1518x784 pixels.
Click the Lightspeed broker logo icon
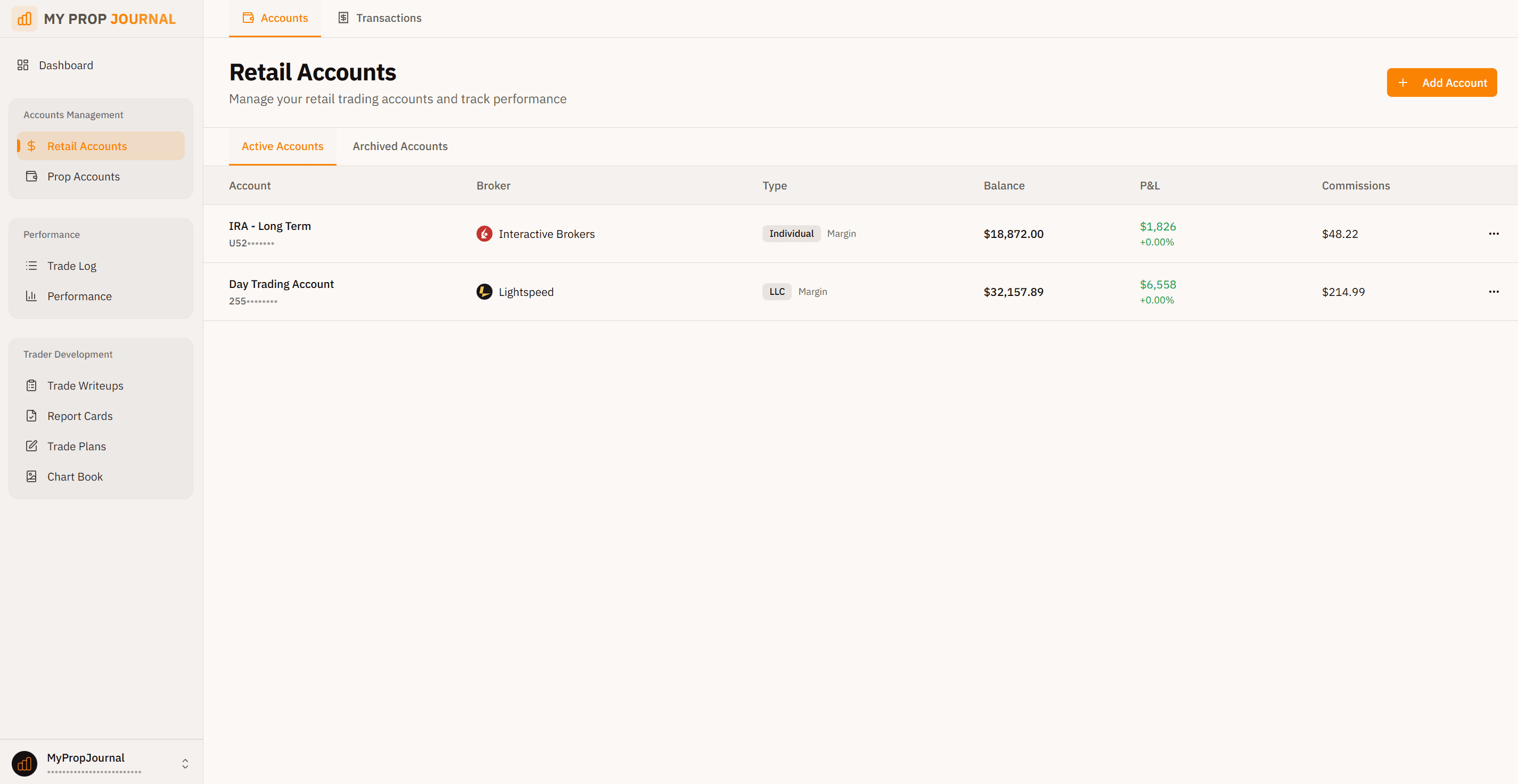point(485,292)
